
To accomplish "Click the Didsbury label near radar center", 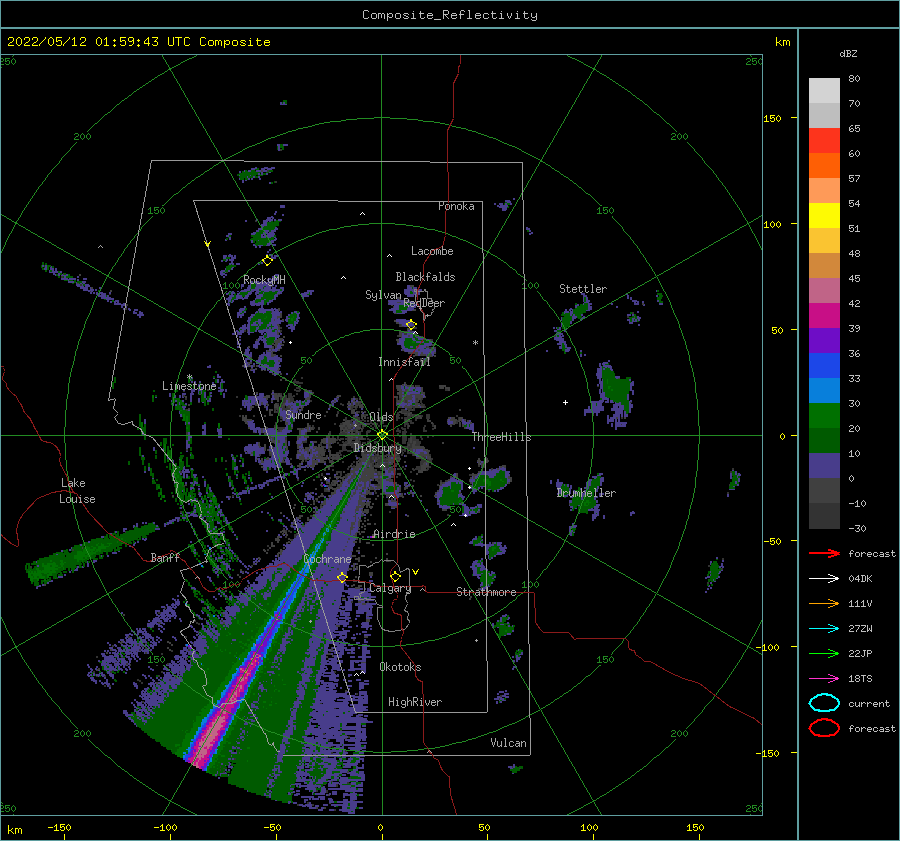I will click(x=377, y=448).
